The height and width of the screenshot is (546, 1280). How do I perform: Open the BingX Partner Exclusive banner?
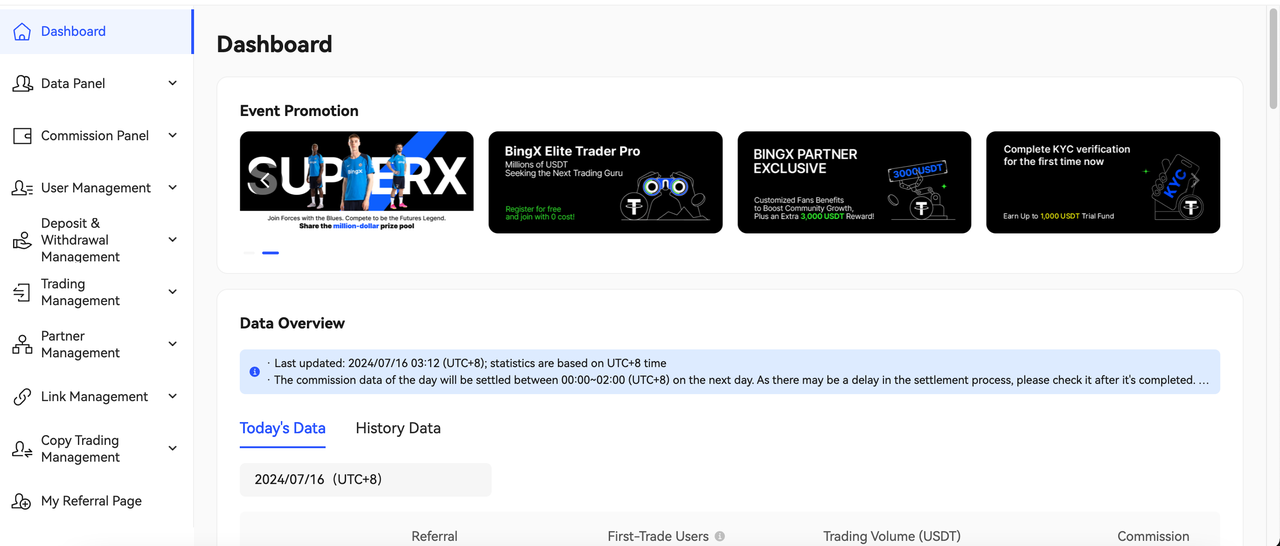(x=854, y=182)
